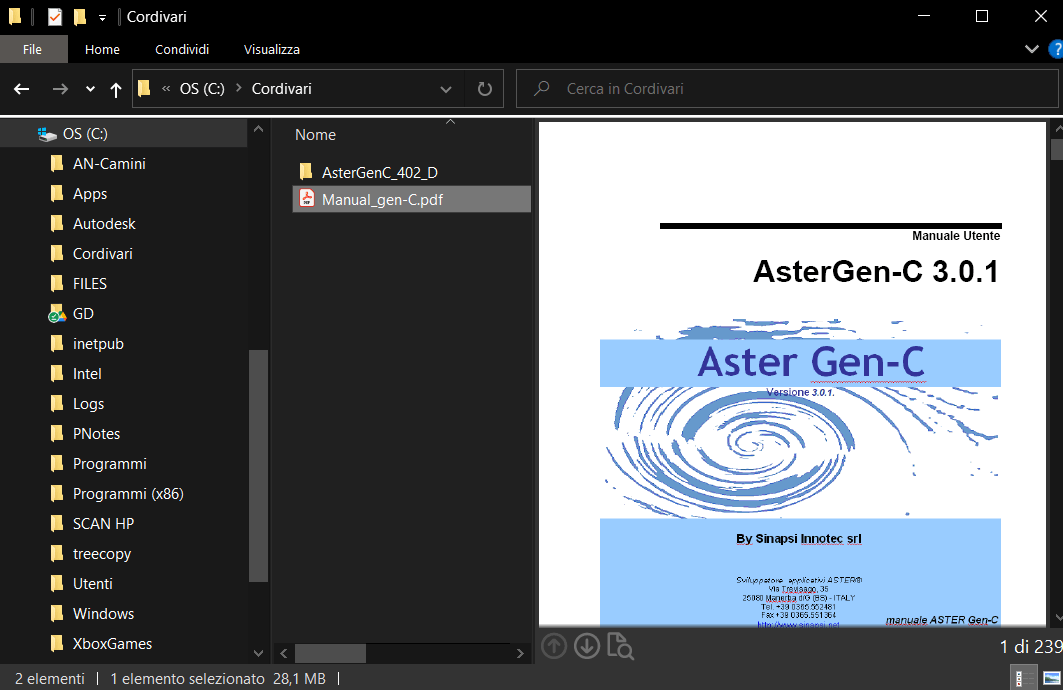Click the navigation pane vertical scrollbar thumb
The width and height of the screenshot is (1063, 690).
[x=258, y=466]
